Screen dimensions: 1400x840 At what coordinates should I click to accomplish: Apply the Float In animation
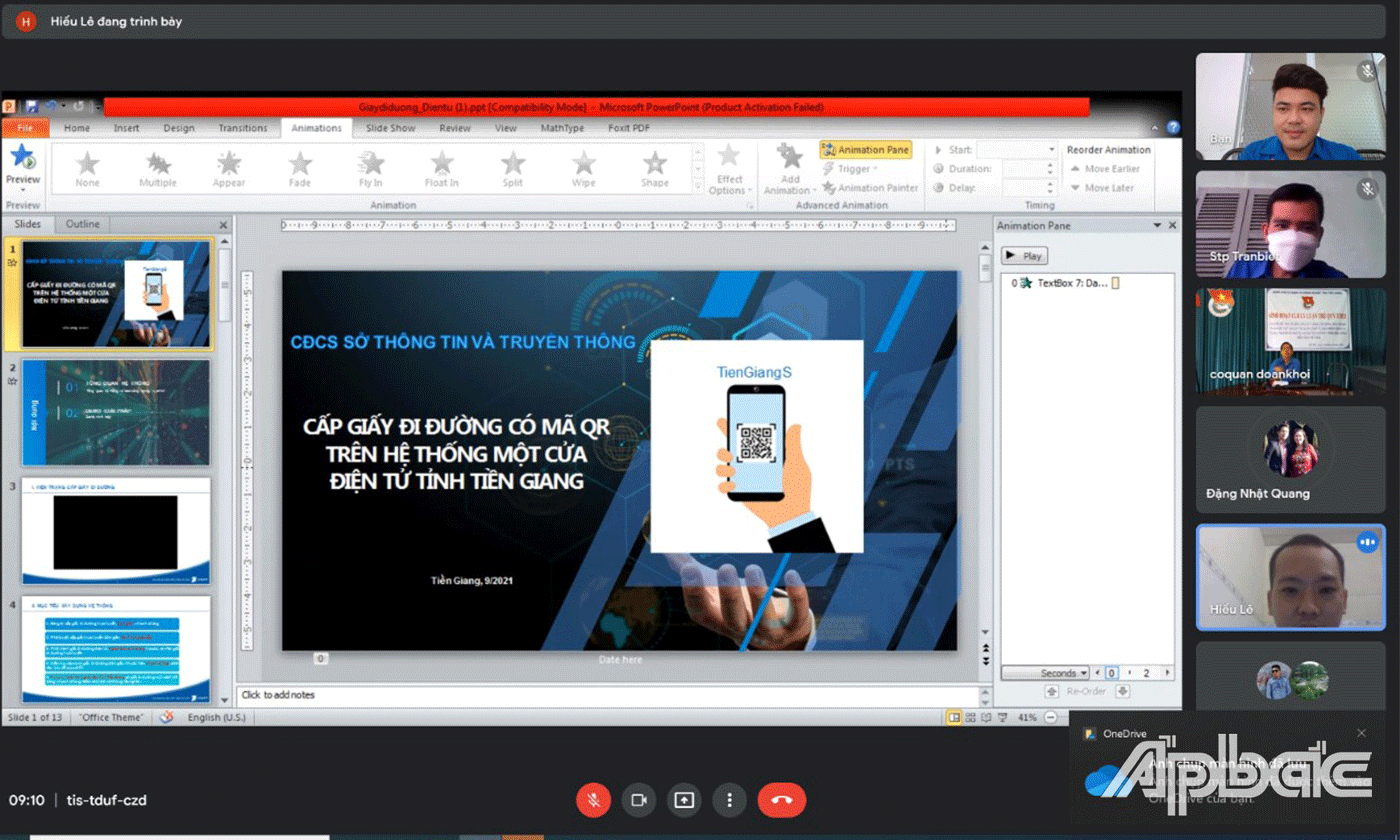[442, 169]
